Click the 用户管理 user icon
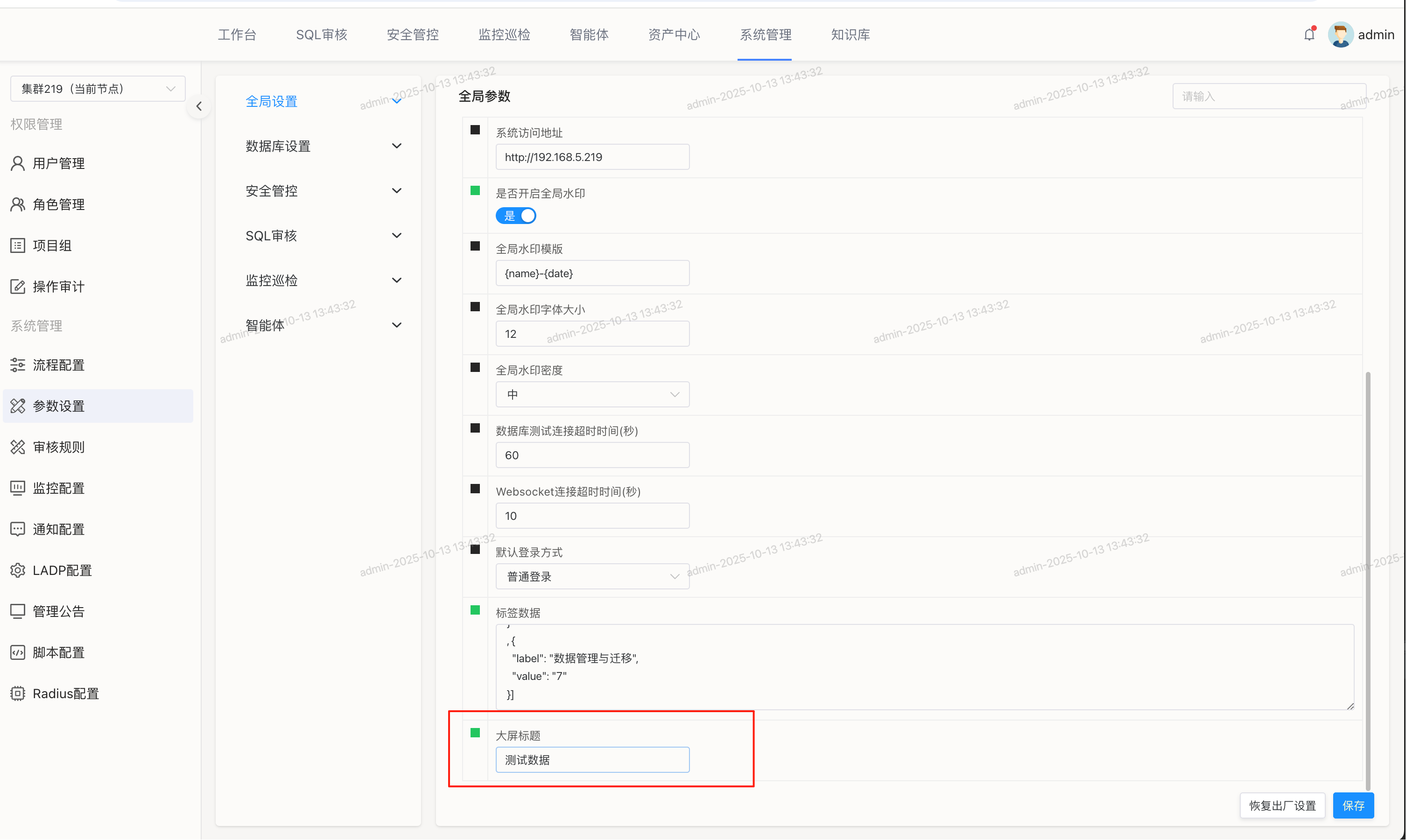 click(18, 164)
